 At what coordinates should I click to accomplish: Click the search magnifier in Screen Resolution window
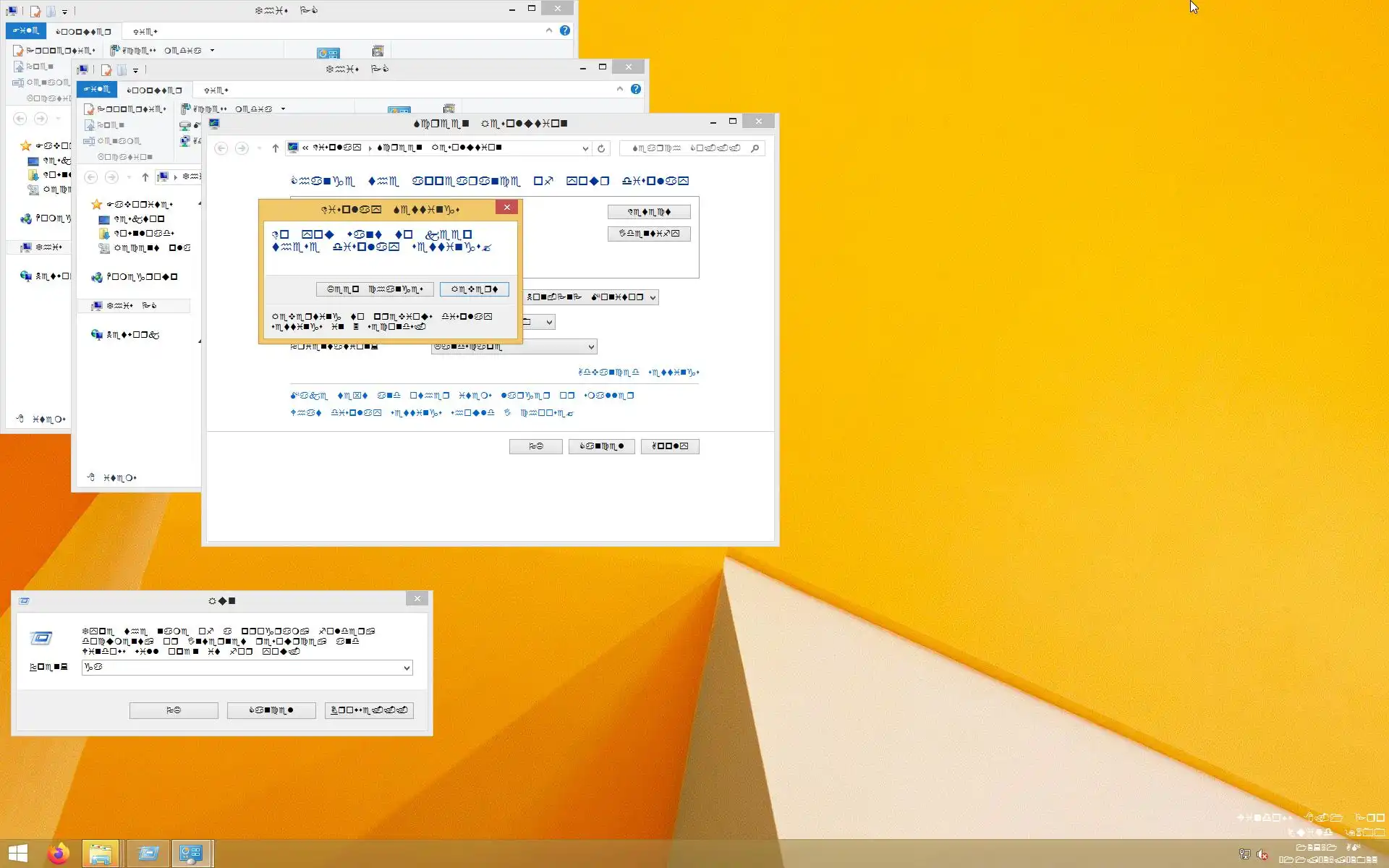point(755,148)
